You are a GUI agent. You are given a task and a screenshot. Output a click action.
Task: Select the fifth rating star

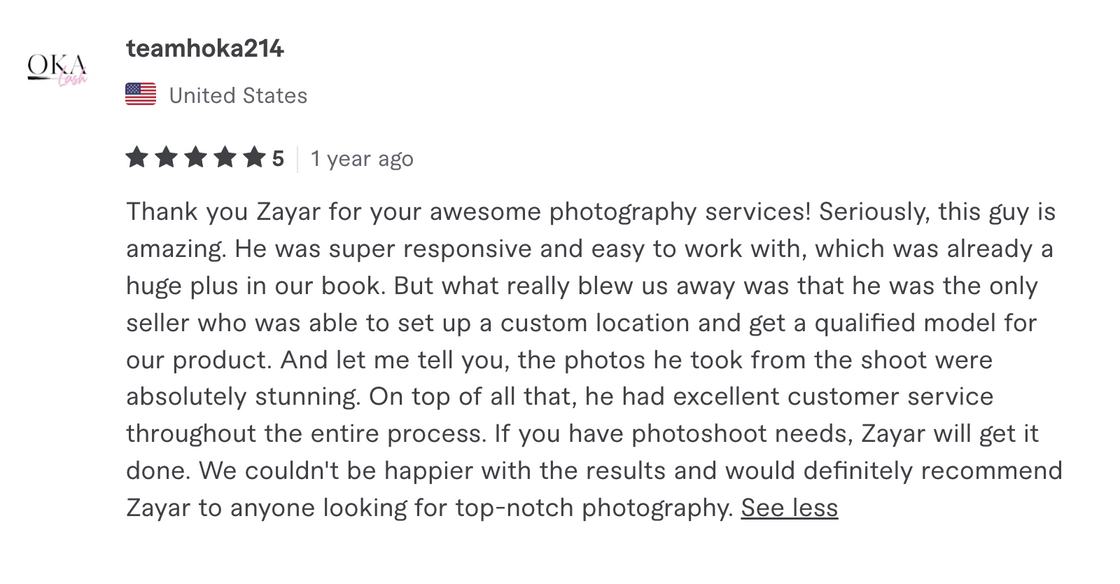click(x=254, y=158)
